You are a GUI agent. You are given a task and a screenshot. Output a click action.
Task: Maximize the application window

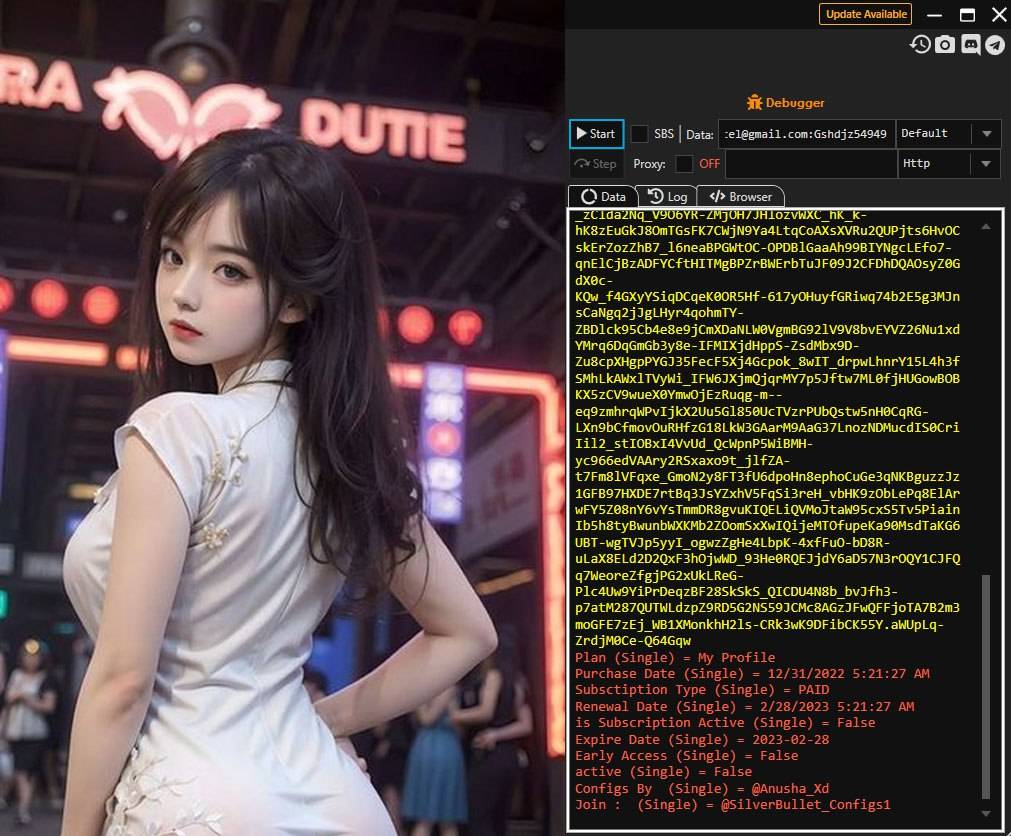[x=967, y=15]
